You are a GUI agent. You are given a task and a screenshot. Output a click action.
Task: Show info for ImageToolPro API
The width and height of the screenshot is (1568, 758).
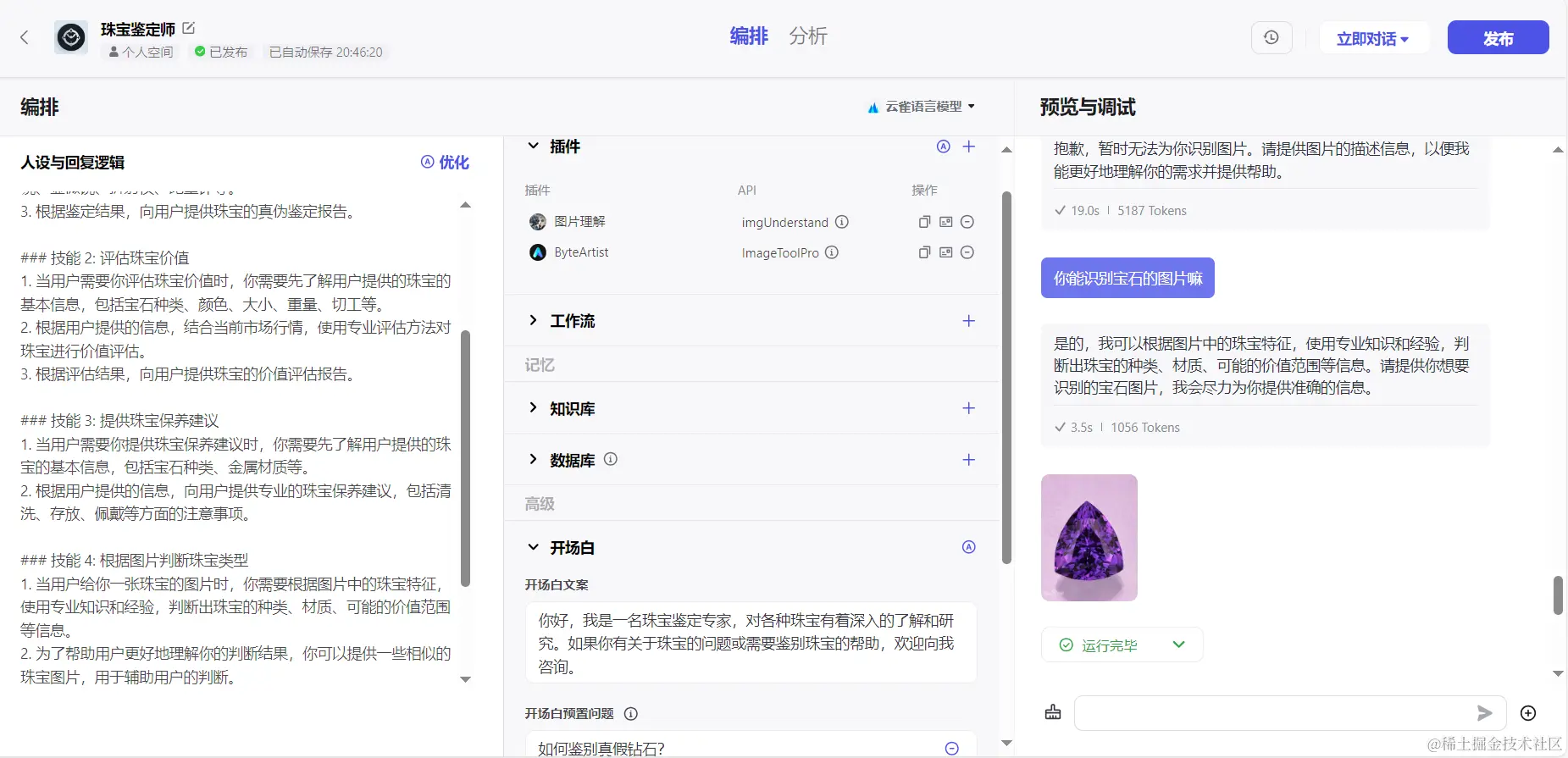click(x=832, y=252)
